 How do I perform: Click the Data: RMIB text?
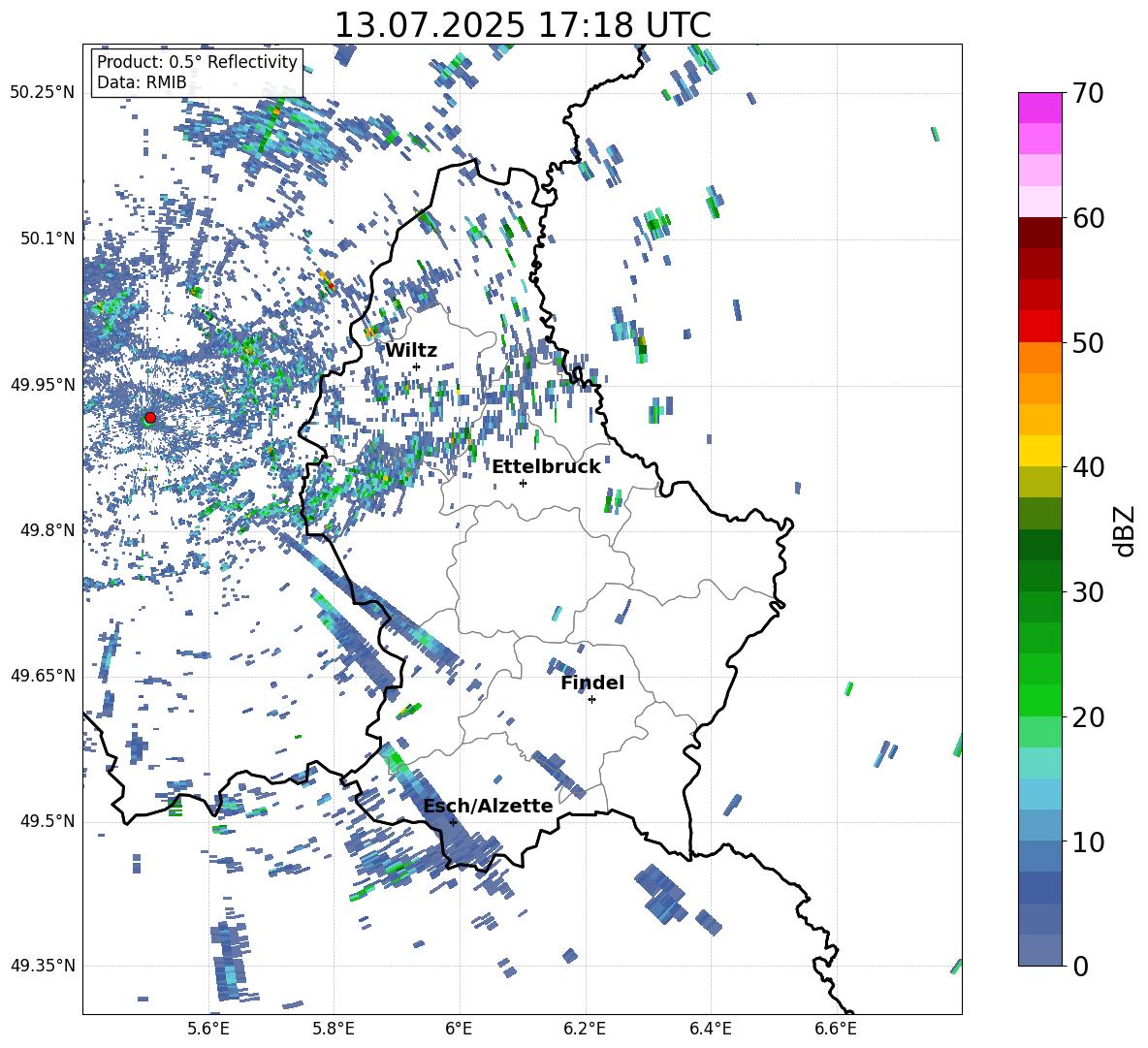point(142,82)
